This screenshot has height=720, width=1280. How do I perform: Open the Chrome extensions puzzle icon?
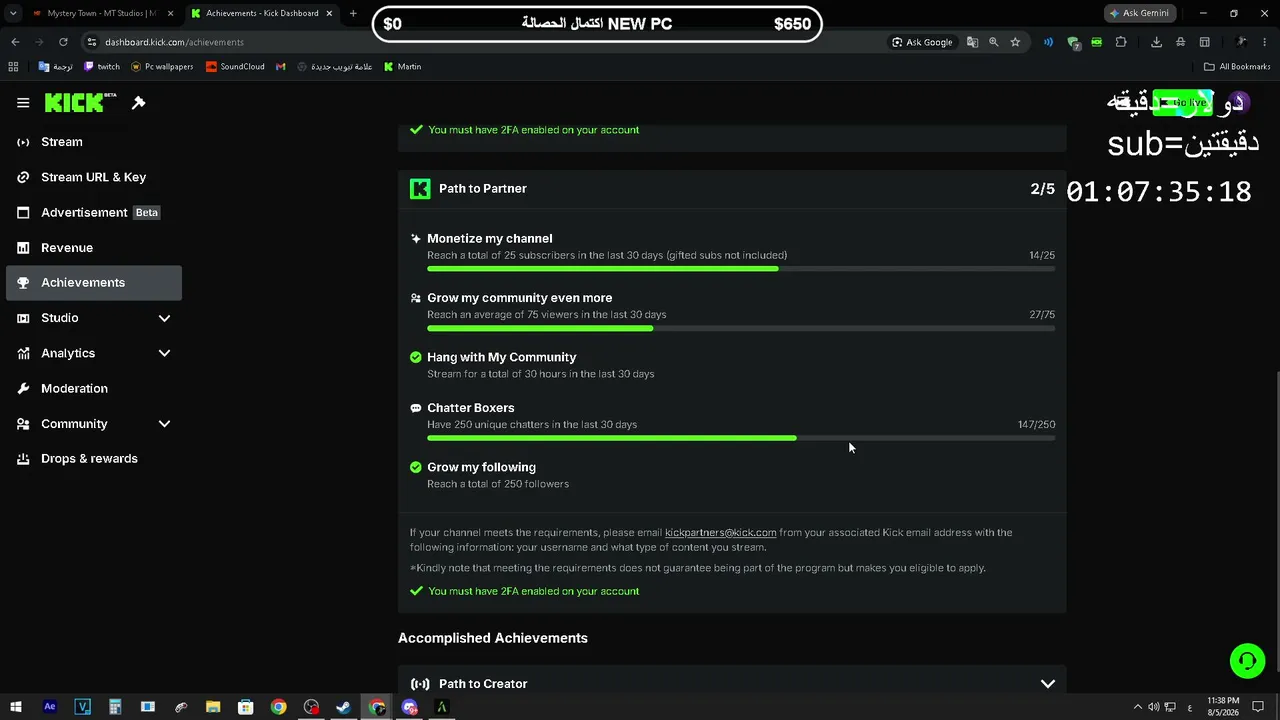pos(1121,42)
